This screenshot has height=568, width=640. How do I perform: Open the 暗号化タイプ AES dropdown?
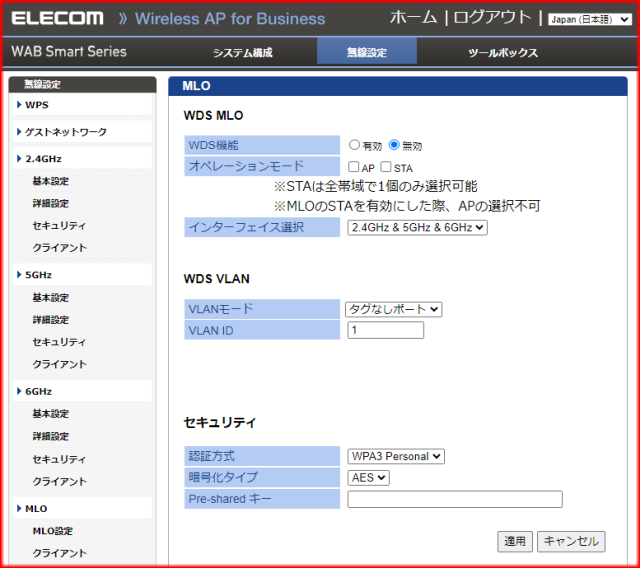pyautogui.click(x=368, y=478)
